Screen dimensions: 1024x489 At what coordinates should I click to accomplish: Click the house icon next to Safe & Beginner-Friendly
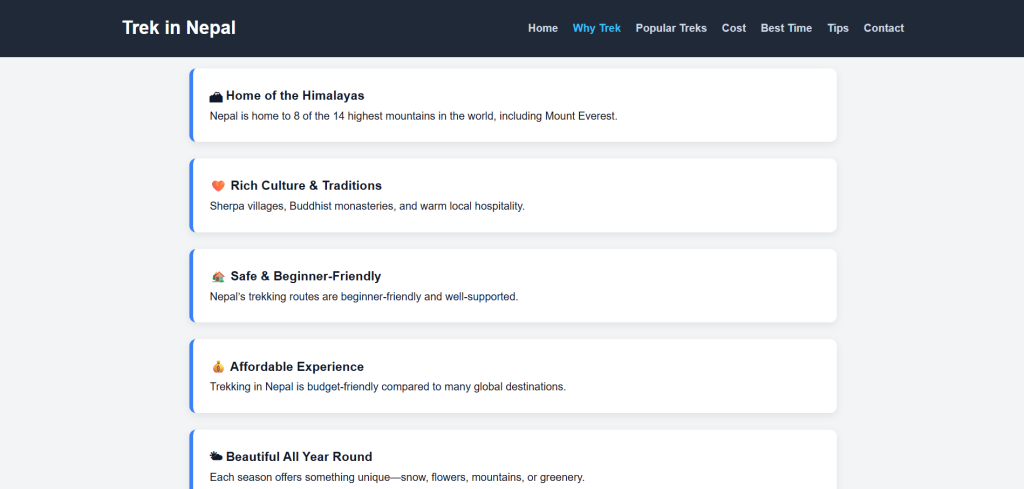pos(218,277)
